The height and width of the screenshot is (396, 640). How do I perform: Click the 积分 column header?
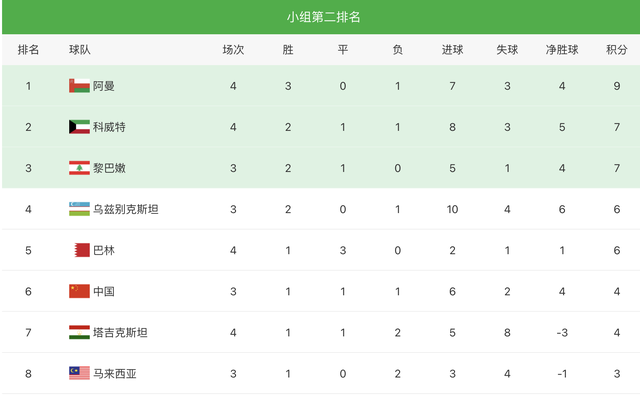pos(616,50)
